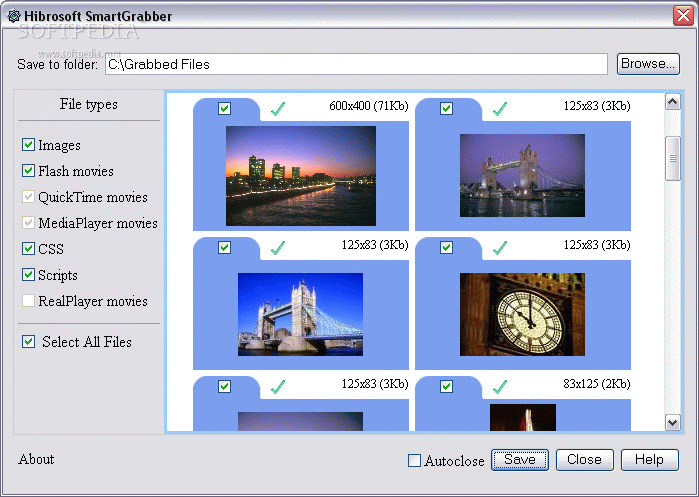This screenshot has height=497, width=699.
Task: Deselect the Big Ben clock image checkbox
Action: [x=446, y=247]
